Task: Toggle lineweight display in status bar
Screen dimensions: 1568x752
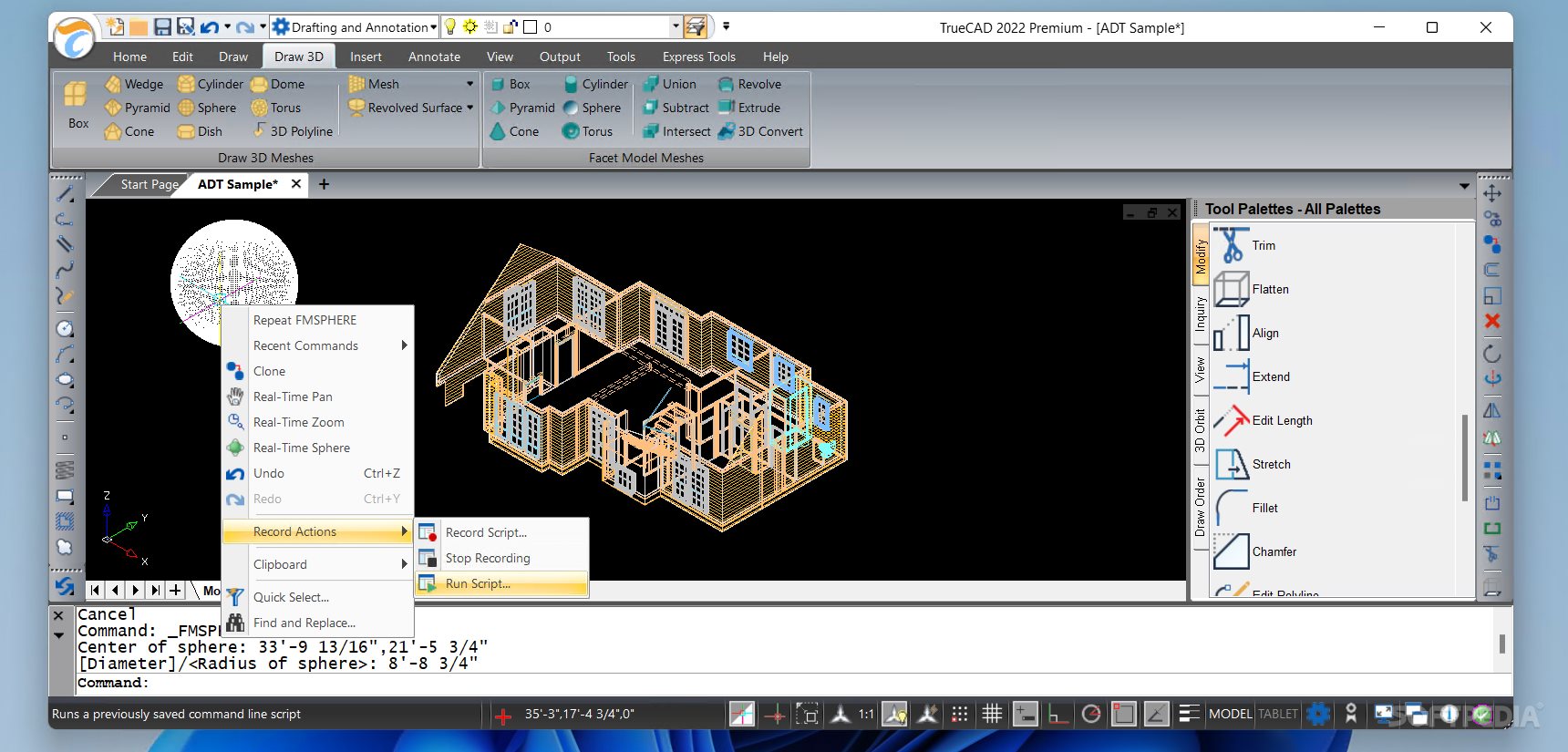Action: tap(1189, 715)
